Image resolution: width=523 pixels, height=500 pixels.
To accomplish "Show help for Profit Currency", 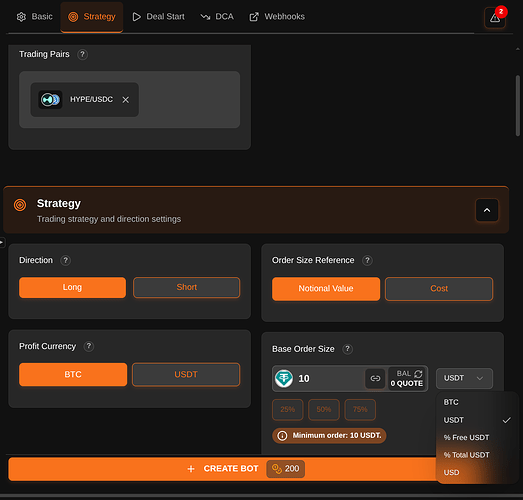I will [89, 346].
